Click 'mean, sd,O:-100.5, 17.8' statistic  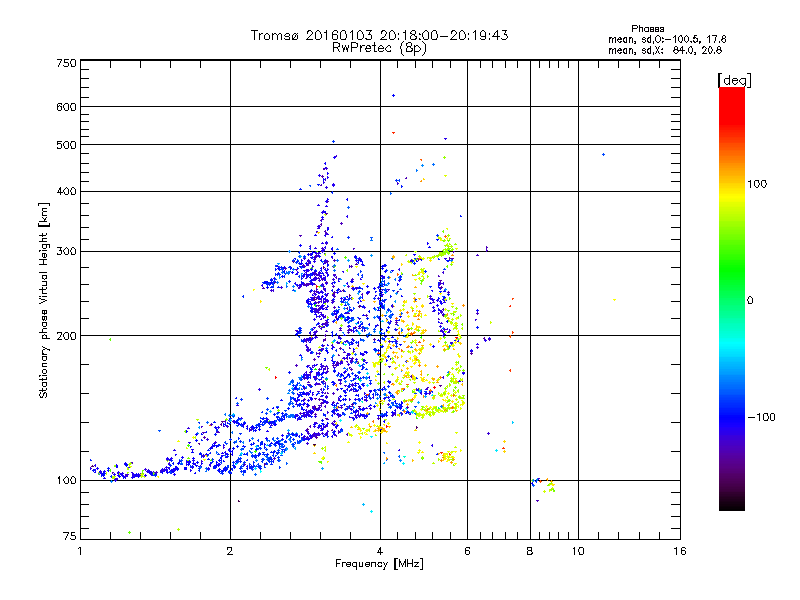coord(667,39)
